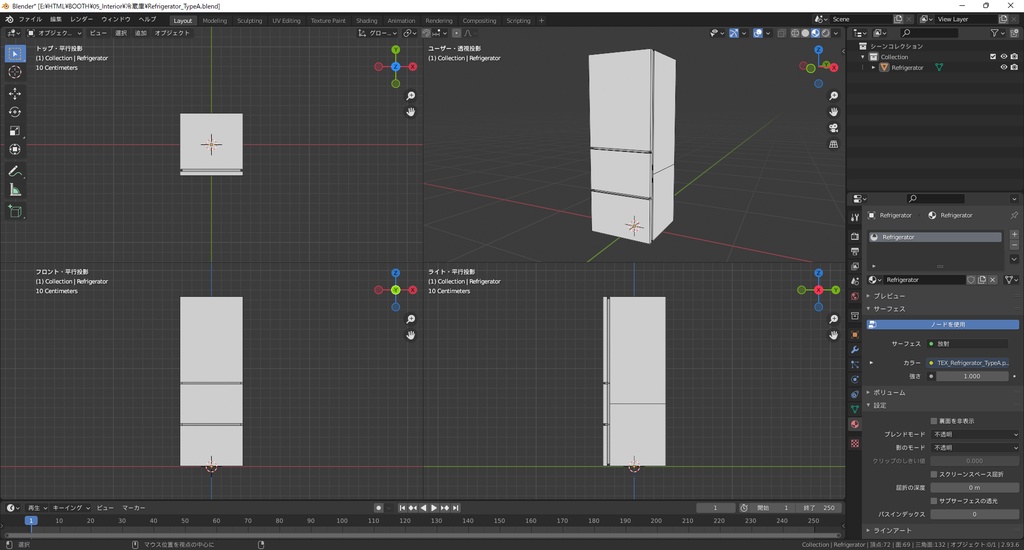Open the ファイル menu
Image resolution: width=1024 pixels, height=550 pixels.
coord(30,19)
